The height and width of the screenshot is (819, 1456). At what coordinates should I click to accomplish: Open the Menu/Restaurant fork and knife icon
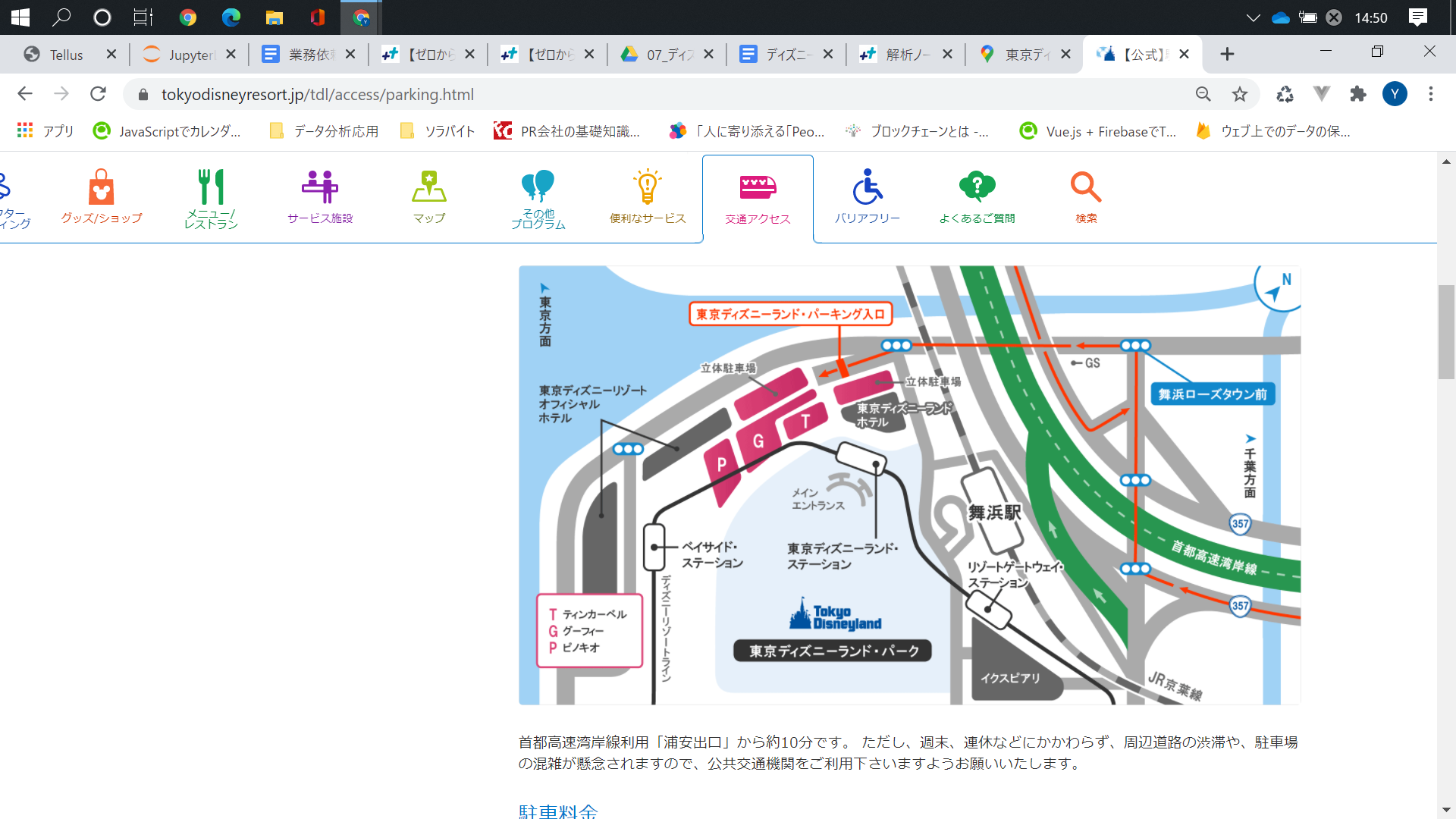[x=211, y=199]
